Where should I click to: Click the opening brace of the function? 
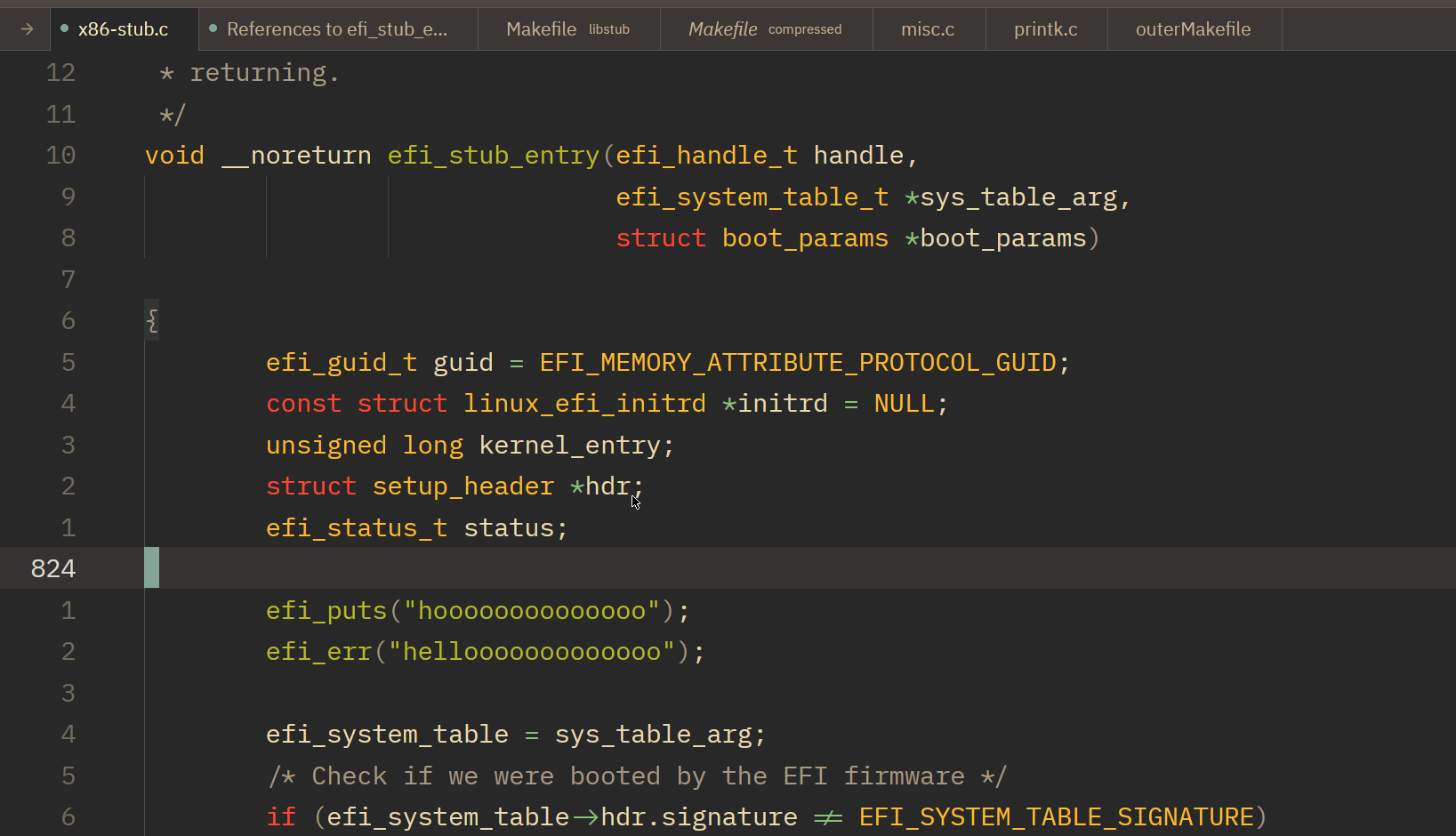tap(152, 320)
